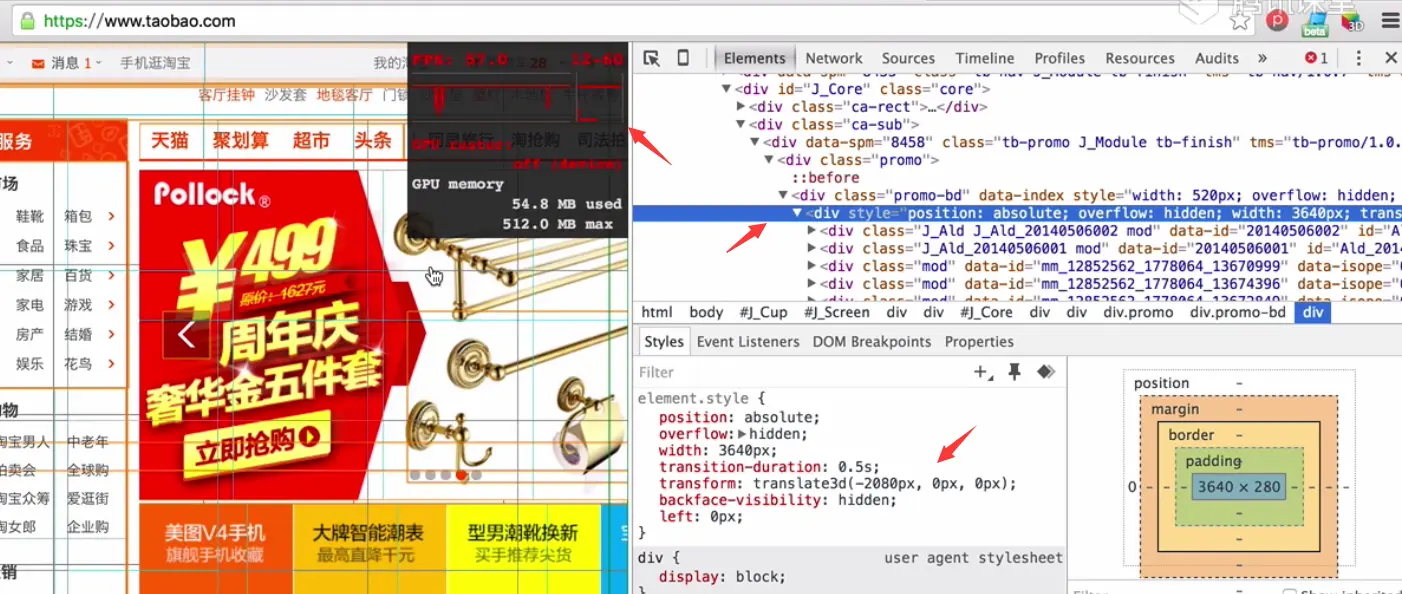Open the Styles sidebar tab
Screen dimensions: 1402x594
(x=663, y=341)
